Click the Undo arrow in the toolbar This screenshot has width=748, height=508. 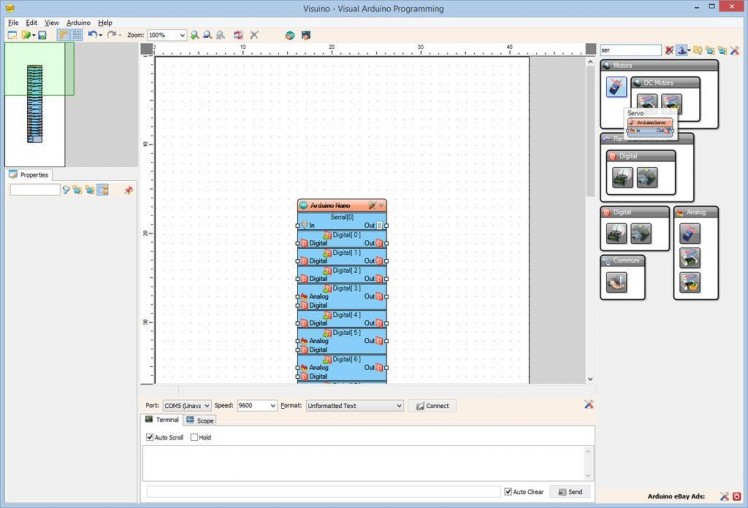click(x=92, y=35)
